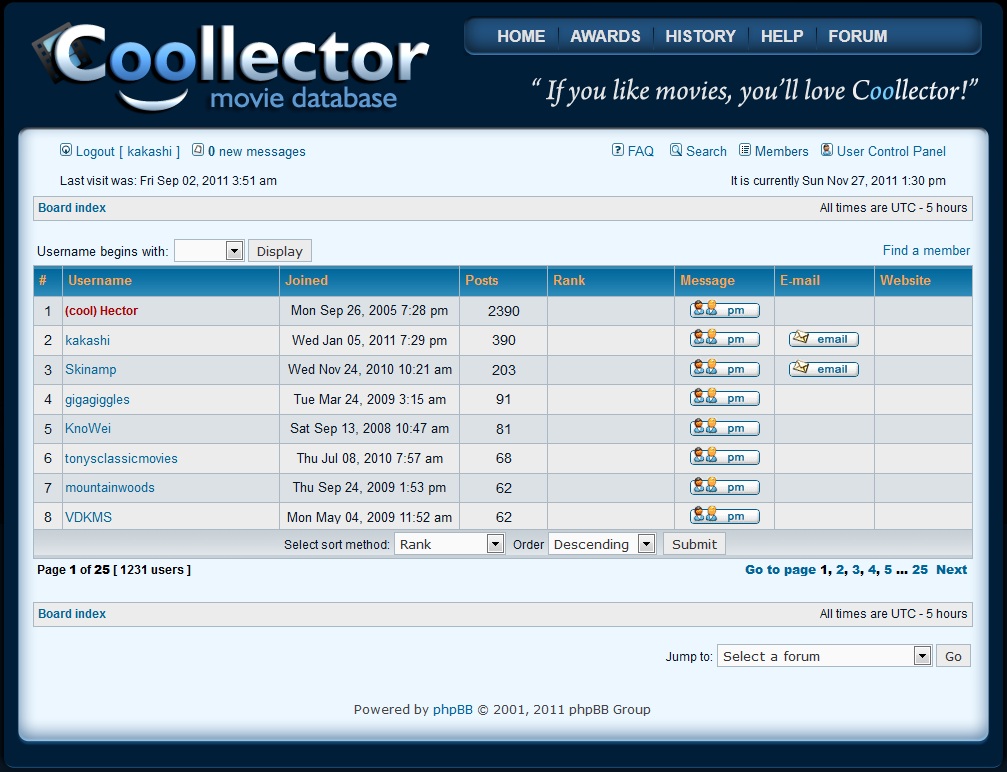Go to page 25 of members
Viewport: 1007px width, 772px height.
[x=920, y=570]
